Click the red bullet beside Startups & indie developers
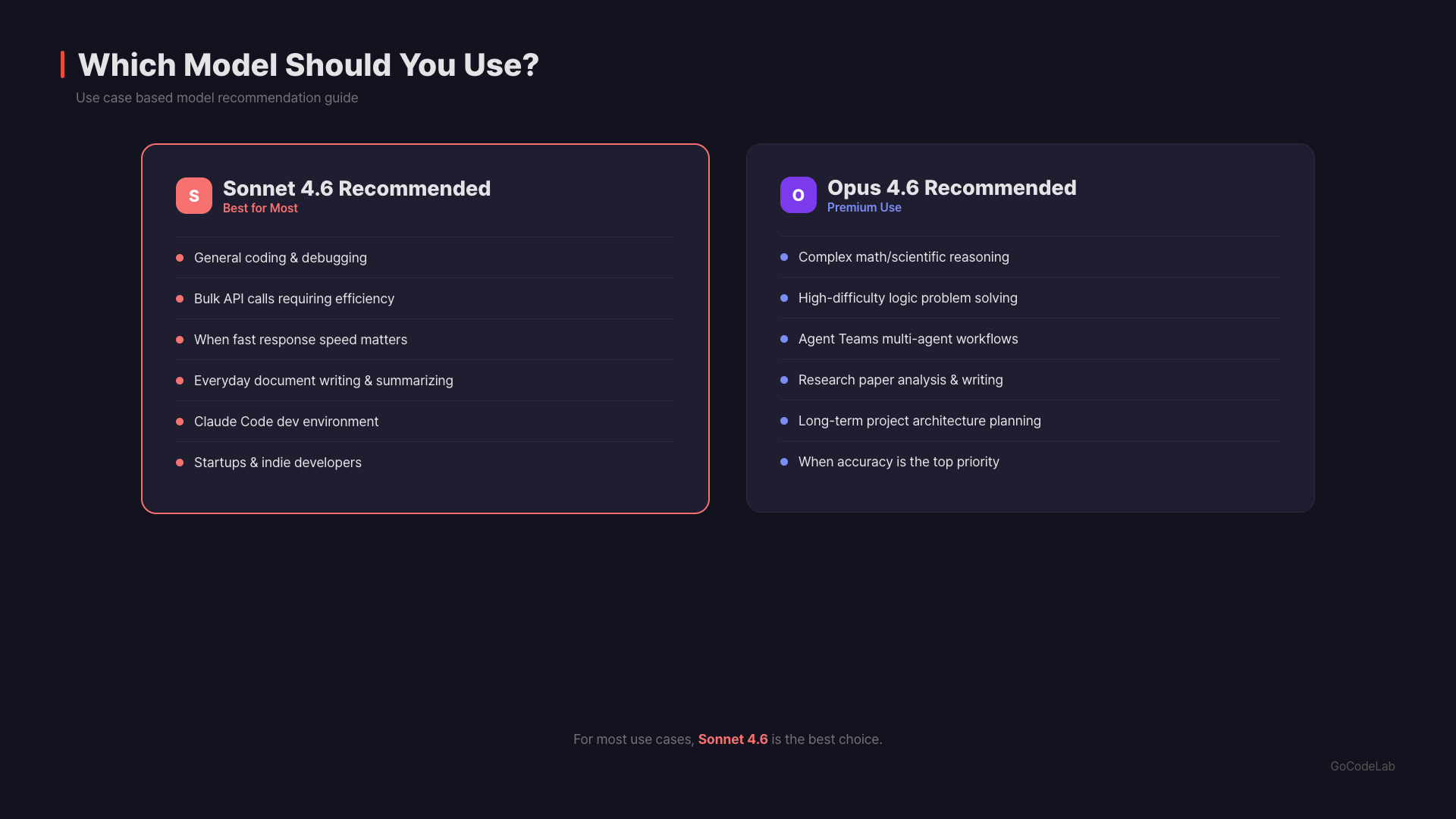The height and width of the screenshot is (819, 1456). tap(180, 463)
